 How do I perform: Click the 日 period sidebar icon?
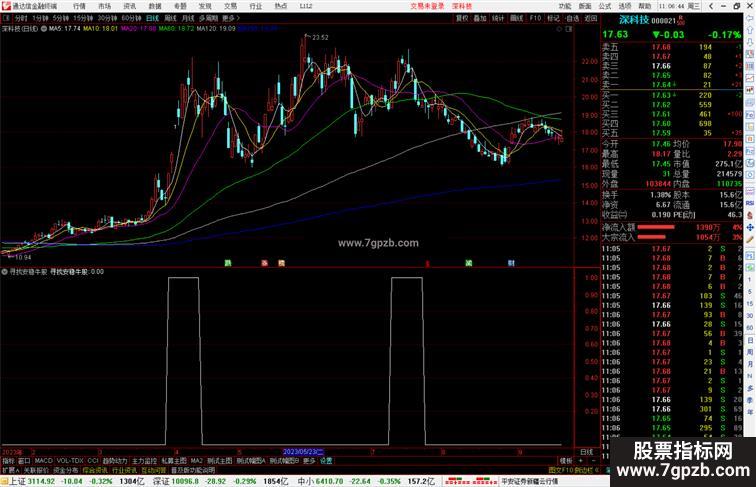[x=750, y=340]
